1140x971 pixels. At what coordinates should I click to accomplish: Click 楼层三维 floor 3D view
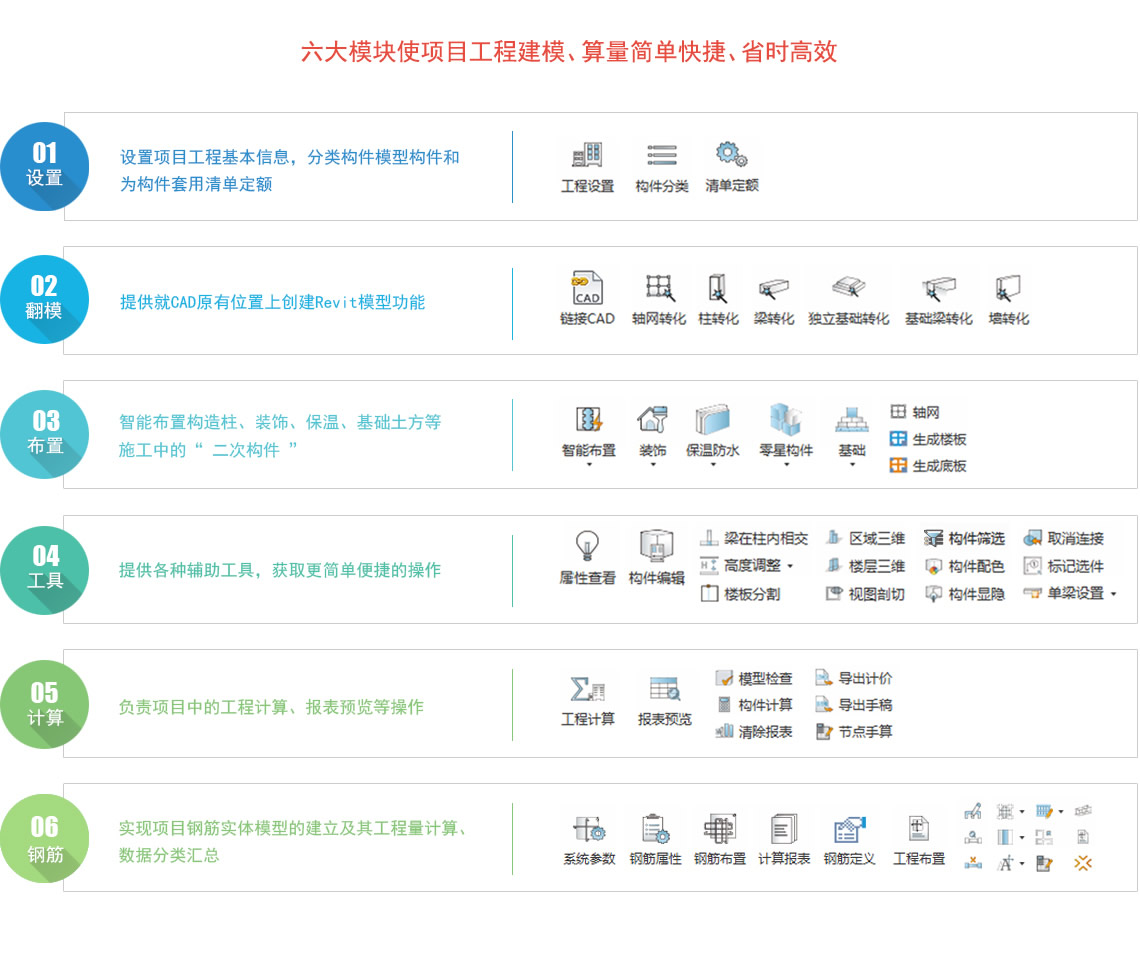coord(865,565)
